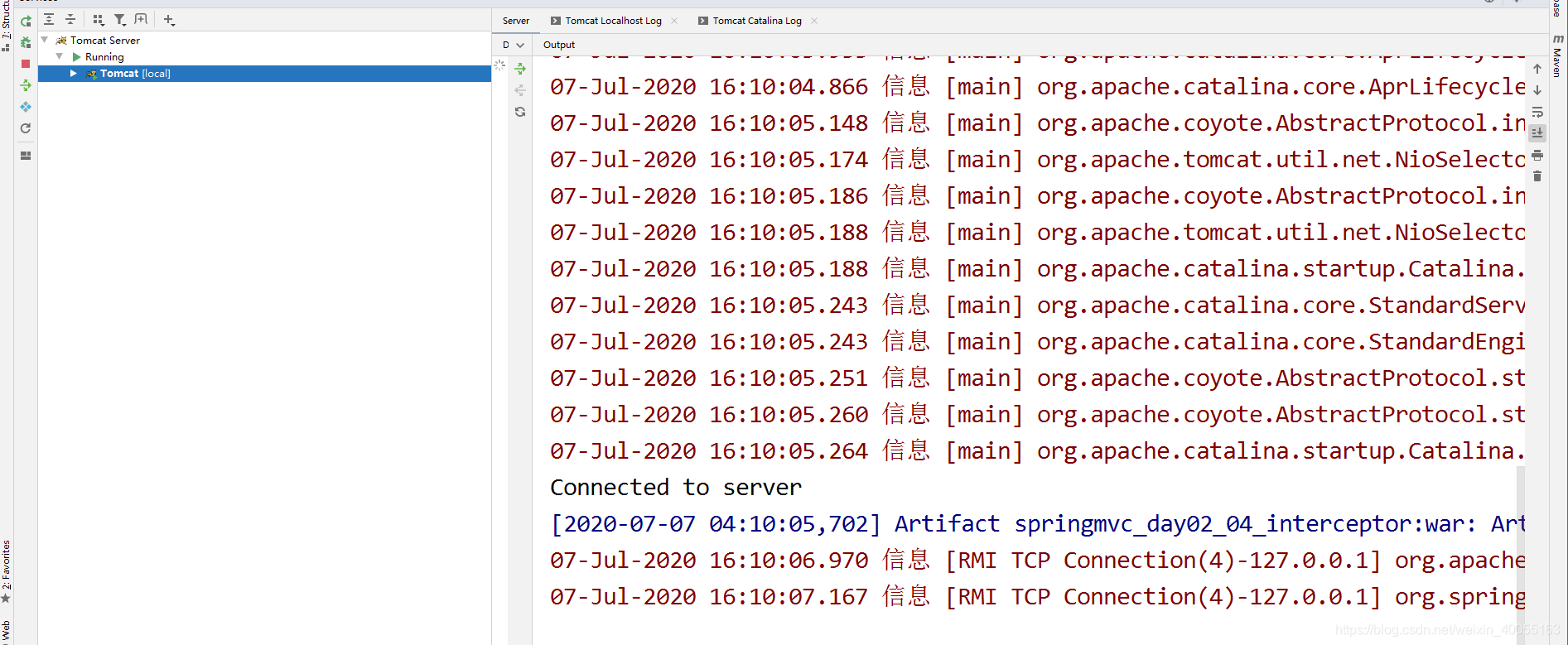
Task: Rerun the Tomcat server configuration
Action: coord(26,21)
